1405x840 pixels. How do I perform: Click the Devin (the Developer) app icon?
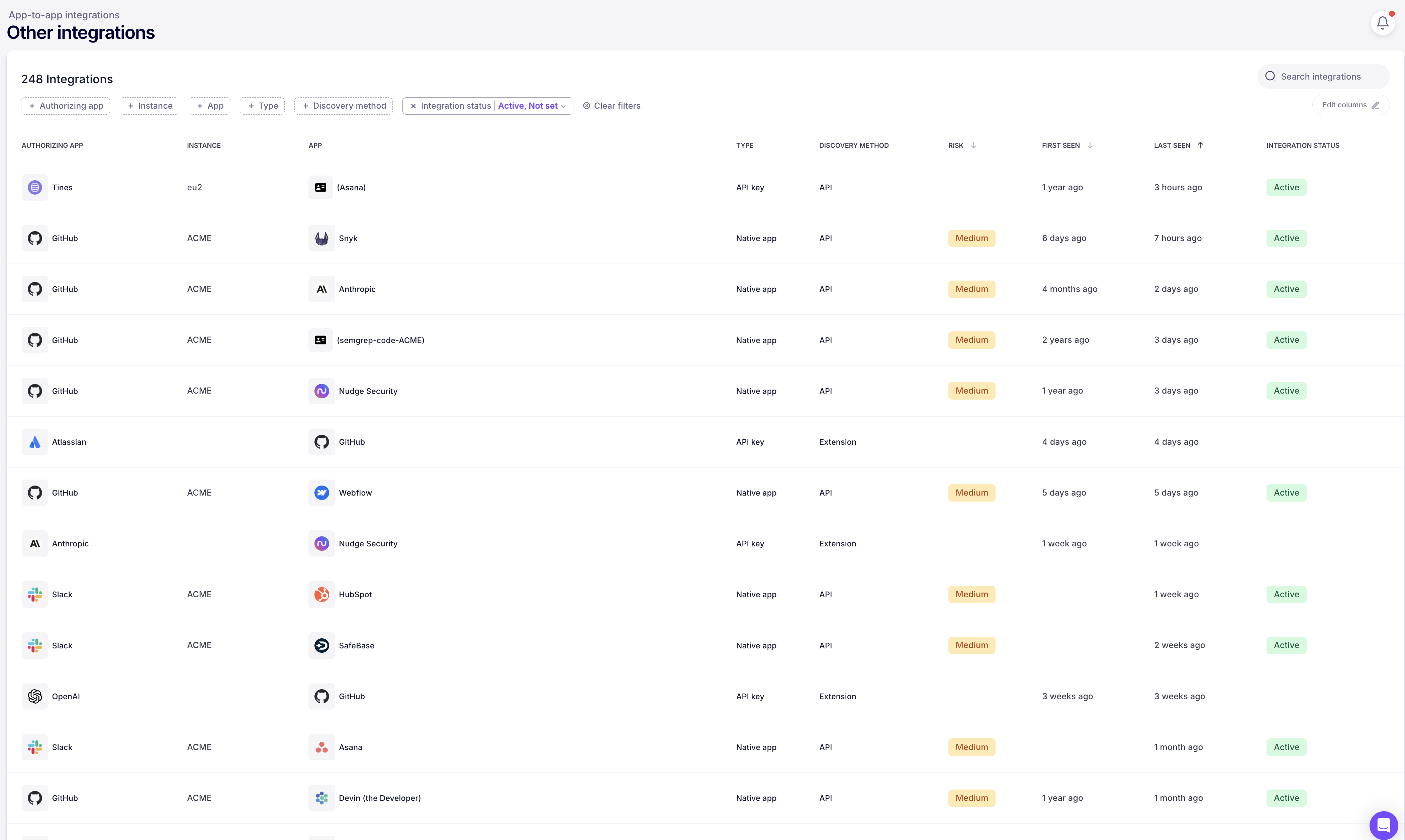(321, 798)
